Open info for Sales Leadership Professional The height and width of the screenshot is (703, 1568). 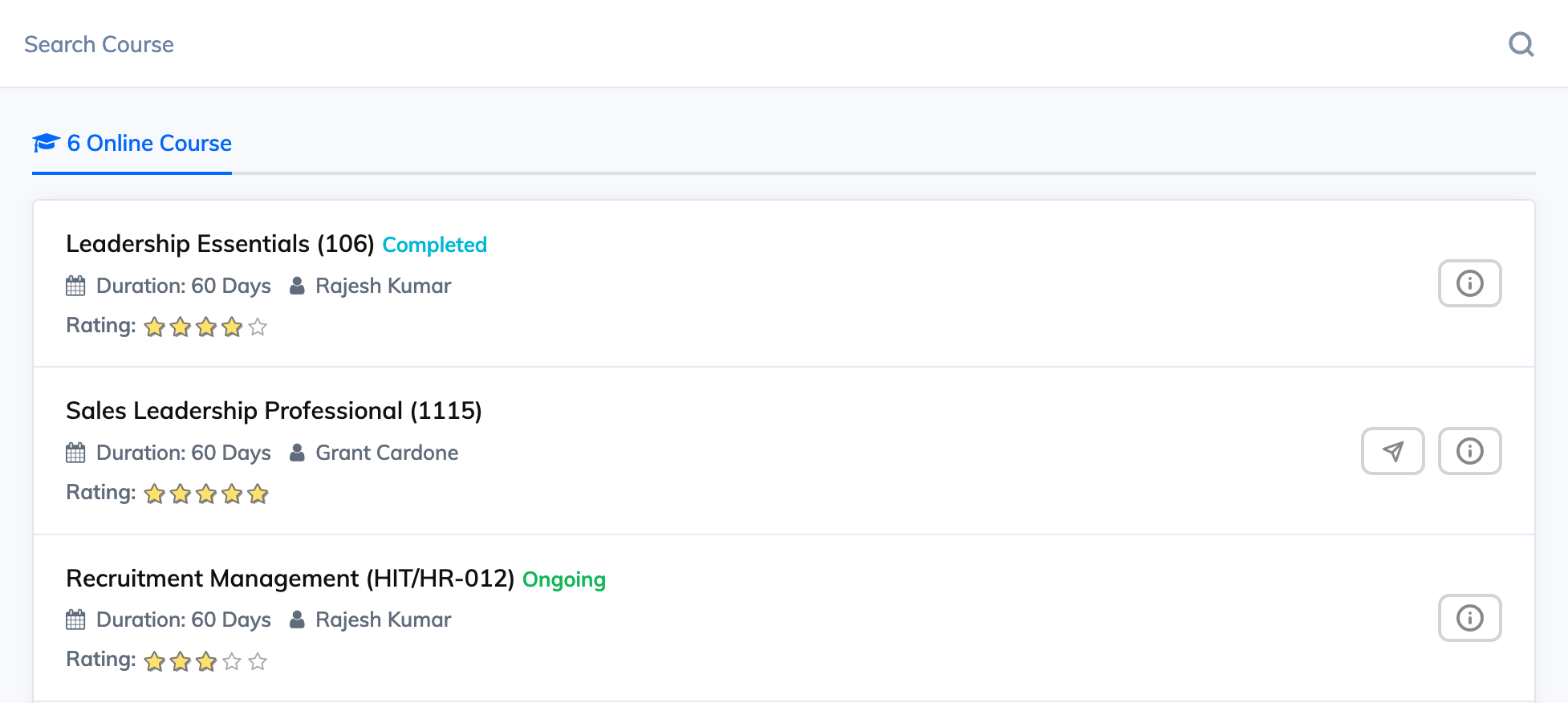pos(1469,451)
